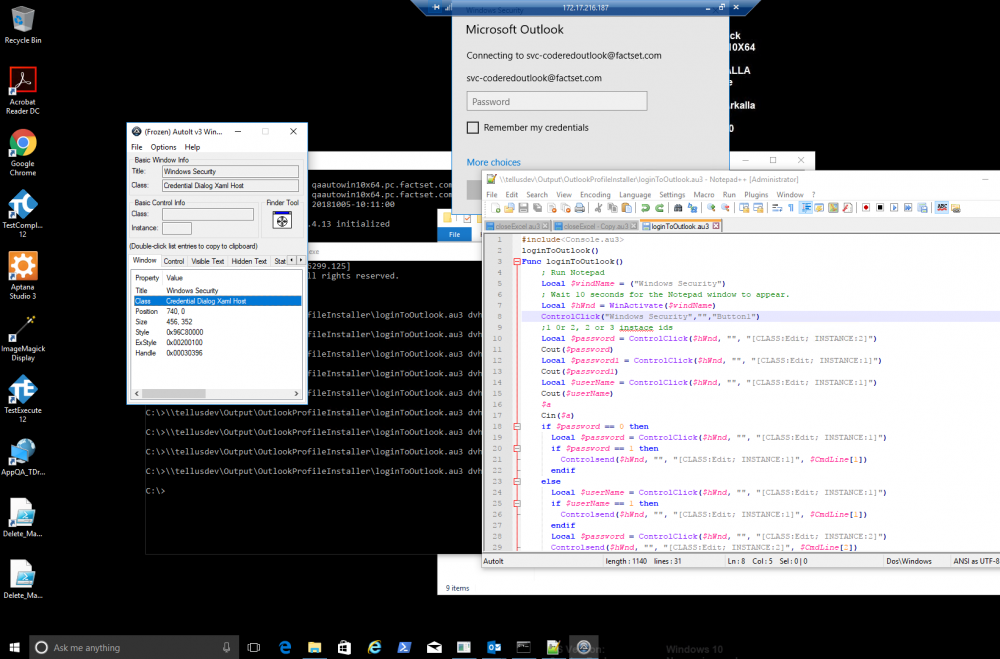Click AutoIt Finder Tool crosshair icon

point(282,221)
